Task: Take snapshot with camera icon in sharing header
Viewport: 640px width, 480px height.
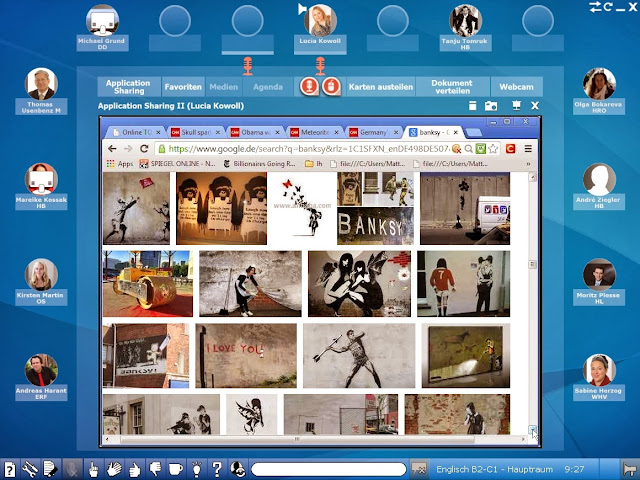Action: pyautogui.click(x=491, y=106)
